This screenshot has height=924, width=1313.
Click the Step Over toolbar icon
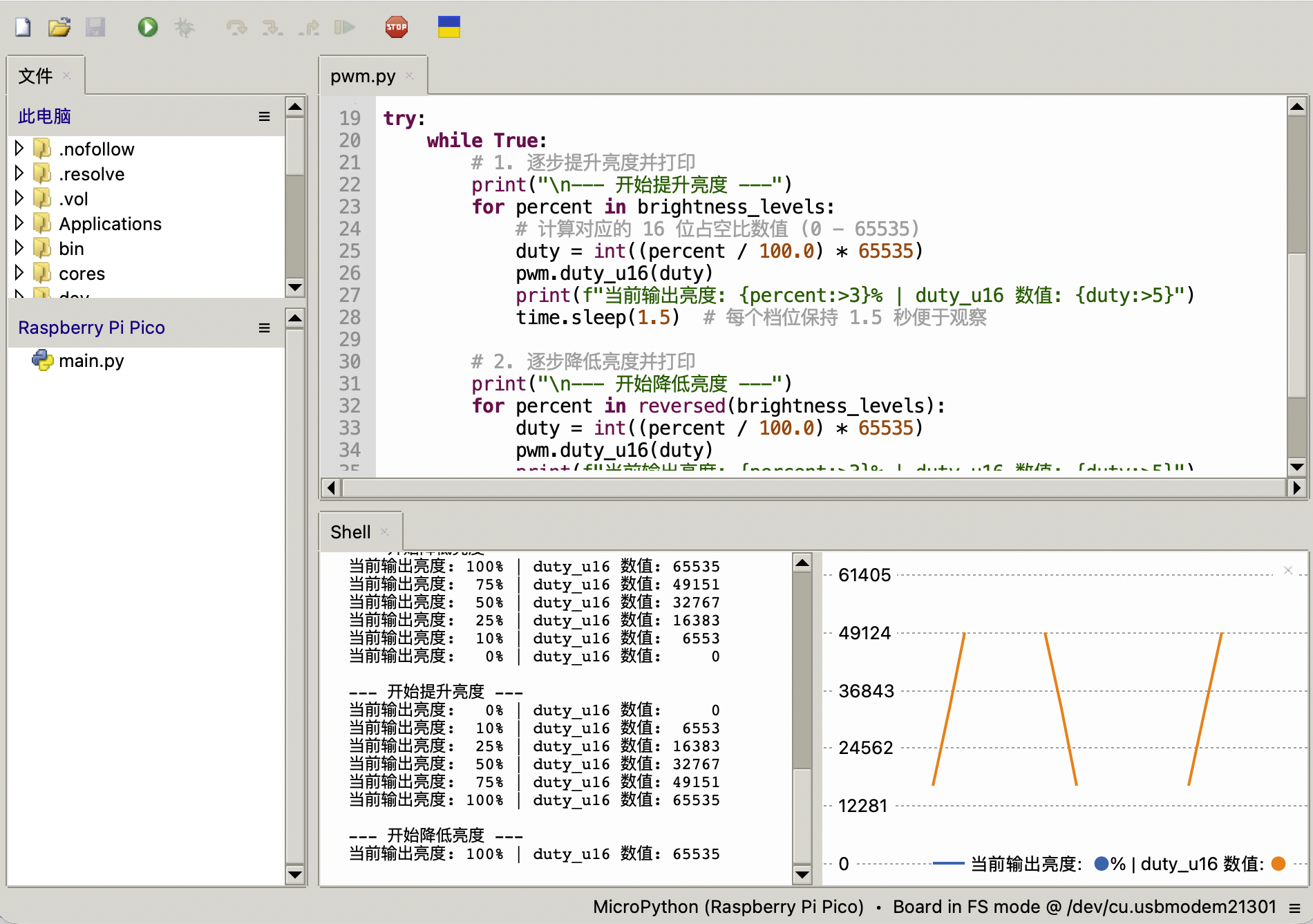click(x=236, y=28)
